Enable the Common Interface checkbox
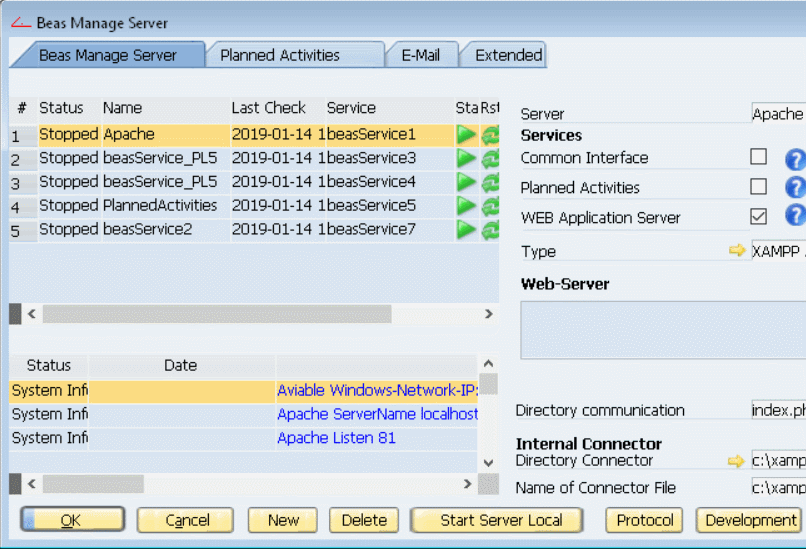This screenshot has width=806, height=549. [759, 157]
